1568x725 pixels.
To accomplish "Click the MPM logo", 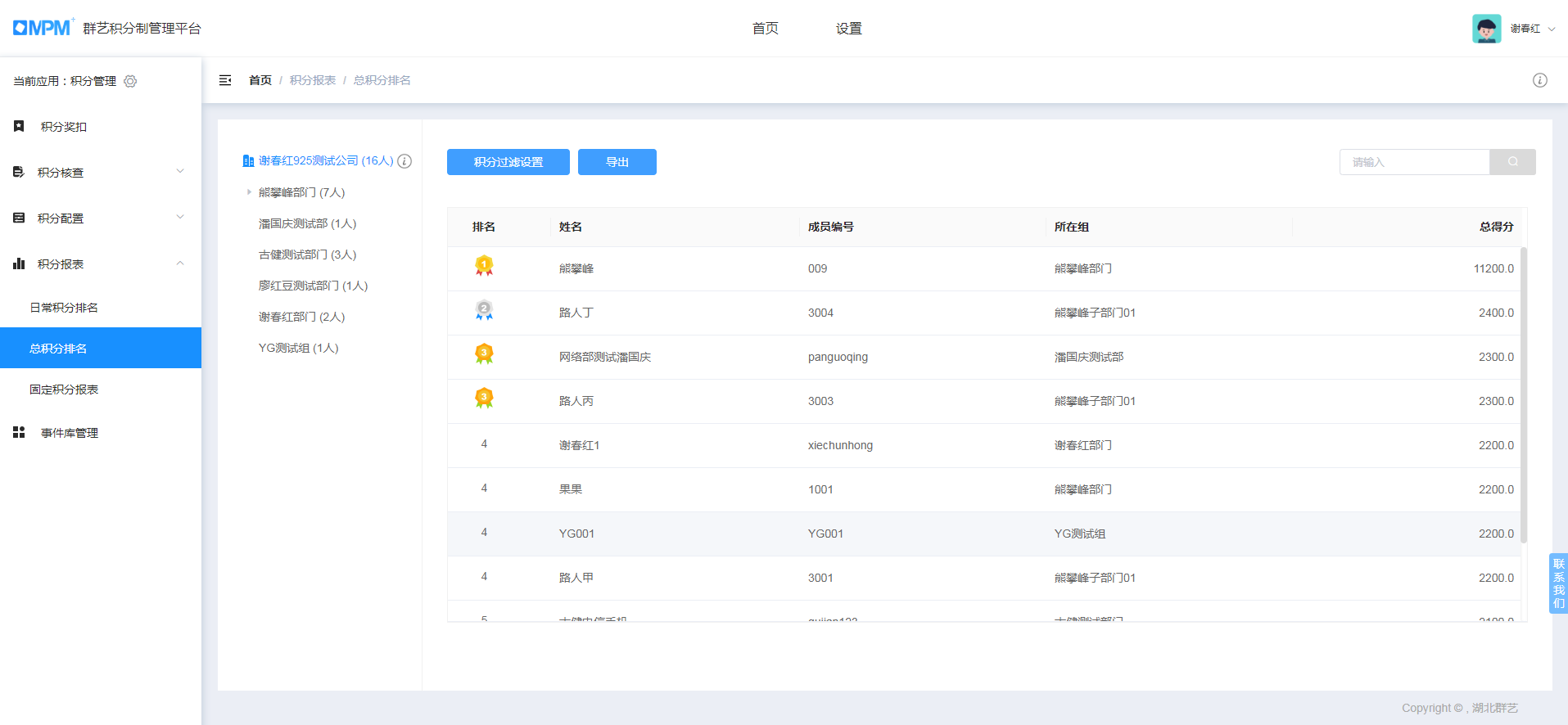I will (43, 28).
